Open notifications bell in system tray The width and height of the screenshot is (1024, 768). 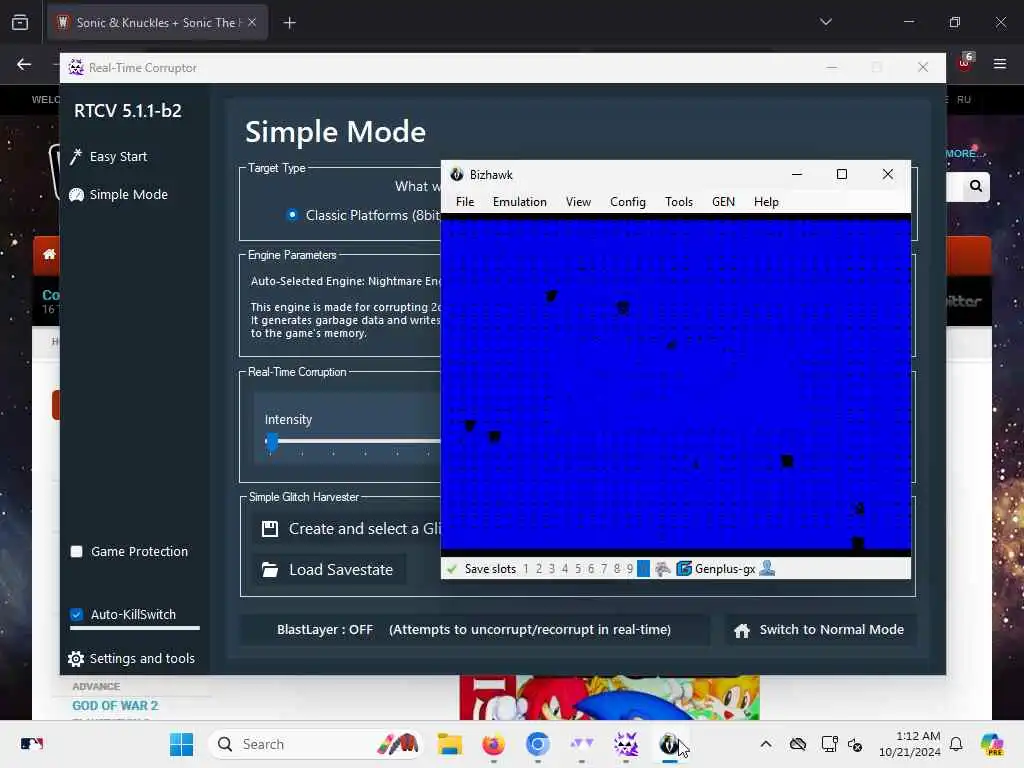(956, 744)
